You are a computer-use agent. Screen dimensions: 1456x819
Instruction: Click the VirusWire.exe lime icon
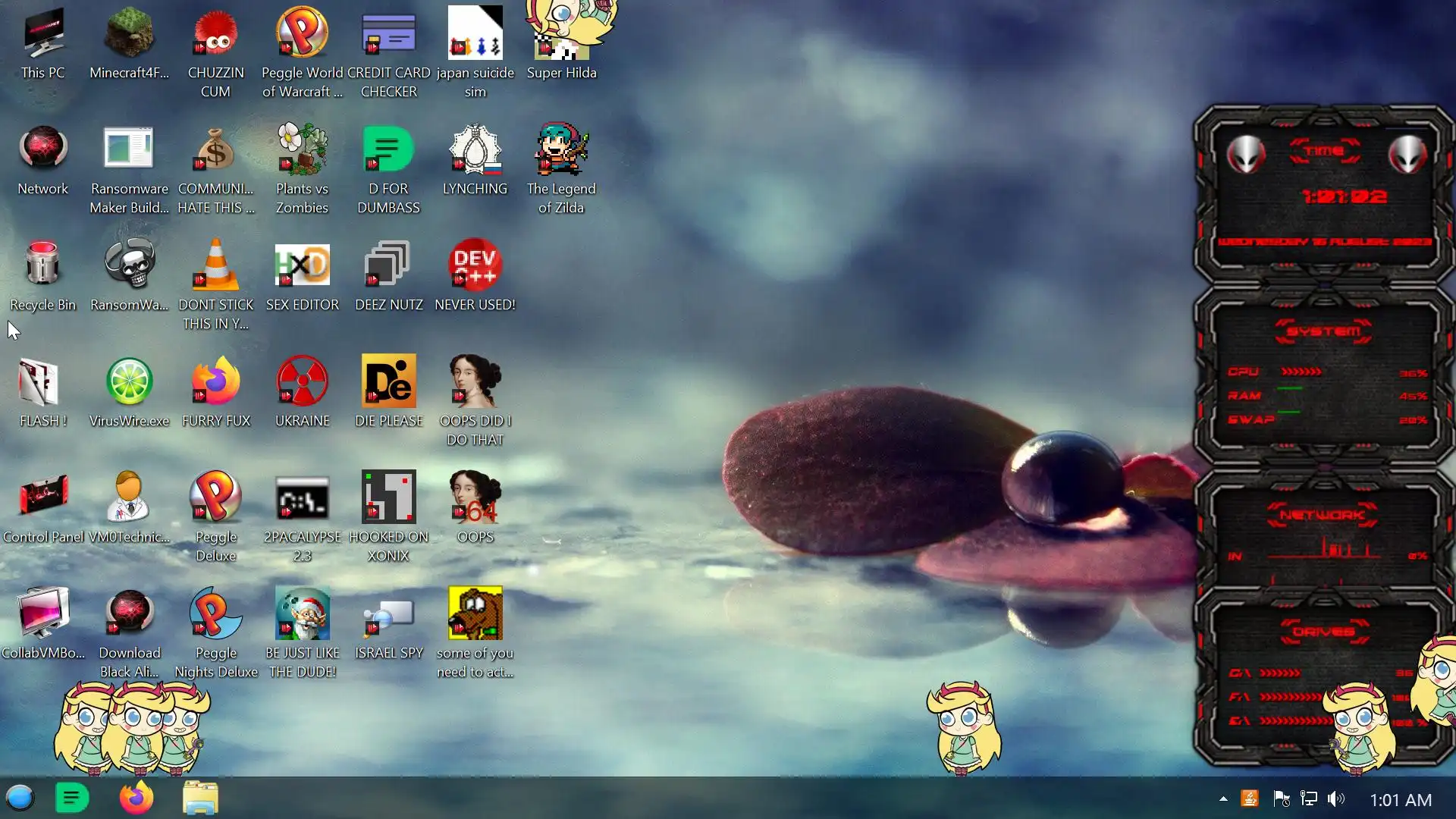point(129,381)
